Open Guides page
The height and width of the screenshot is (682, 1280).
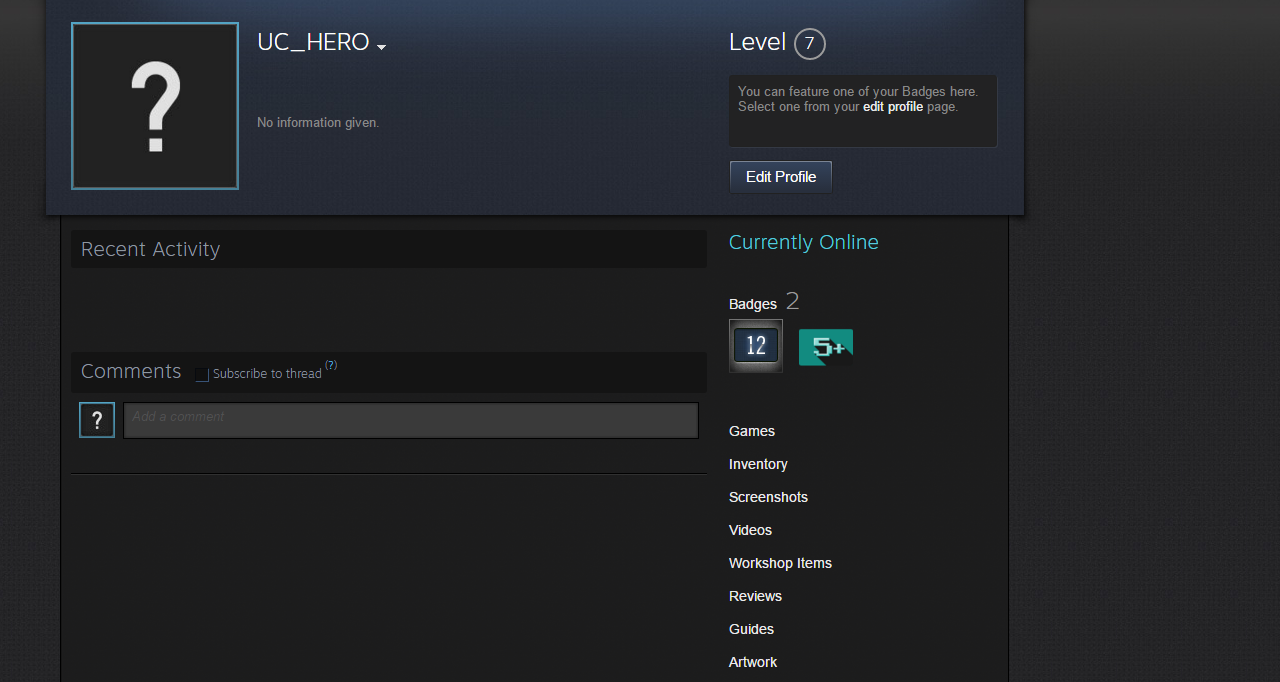click(751, 629)
